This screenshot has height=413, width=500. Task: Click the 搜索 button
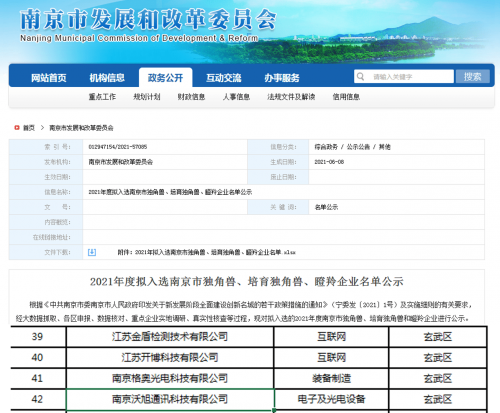click(x=473, y=77)
